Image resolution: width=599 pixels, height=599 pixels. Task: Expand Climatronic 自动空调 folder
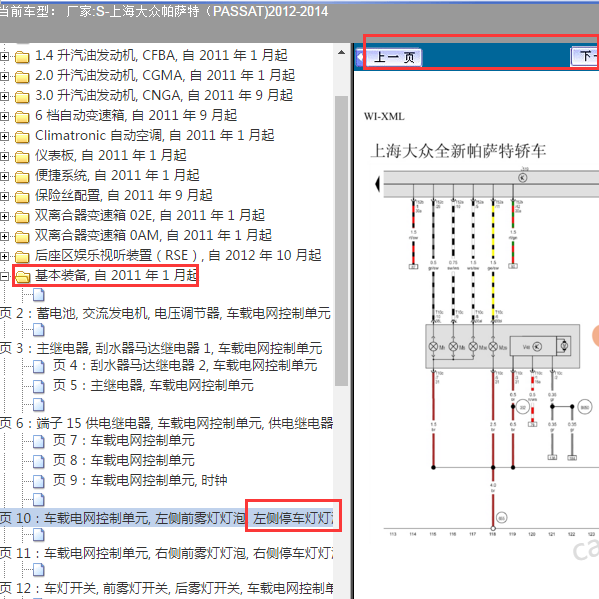[4, 136]
